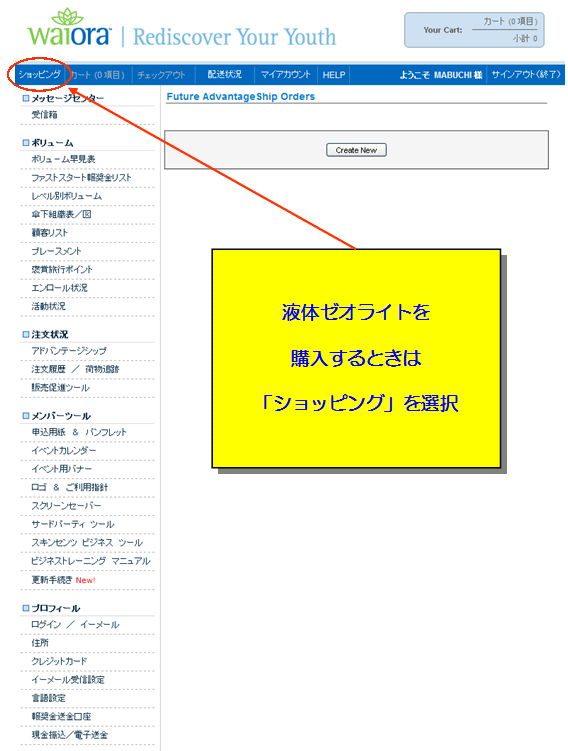Viewport: 568px width, 751px height.
Task: Open the 配送状況 tab
Action: coord(224,74)
